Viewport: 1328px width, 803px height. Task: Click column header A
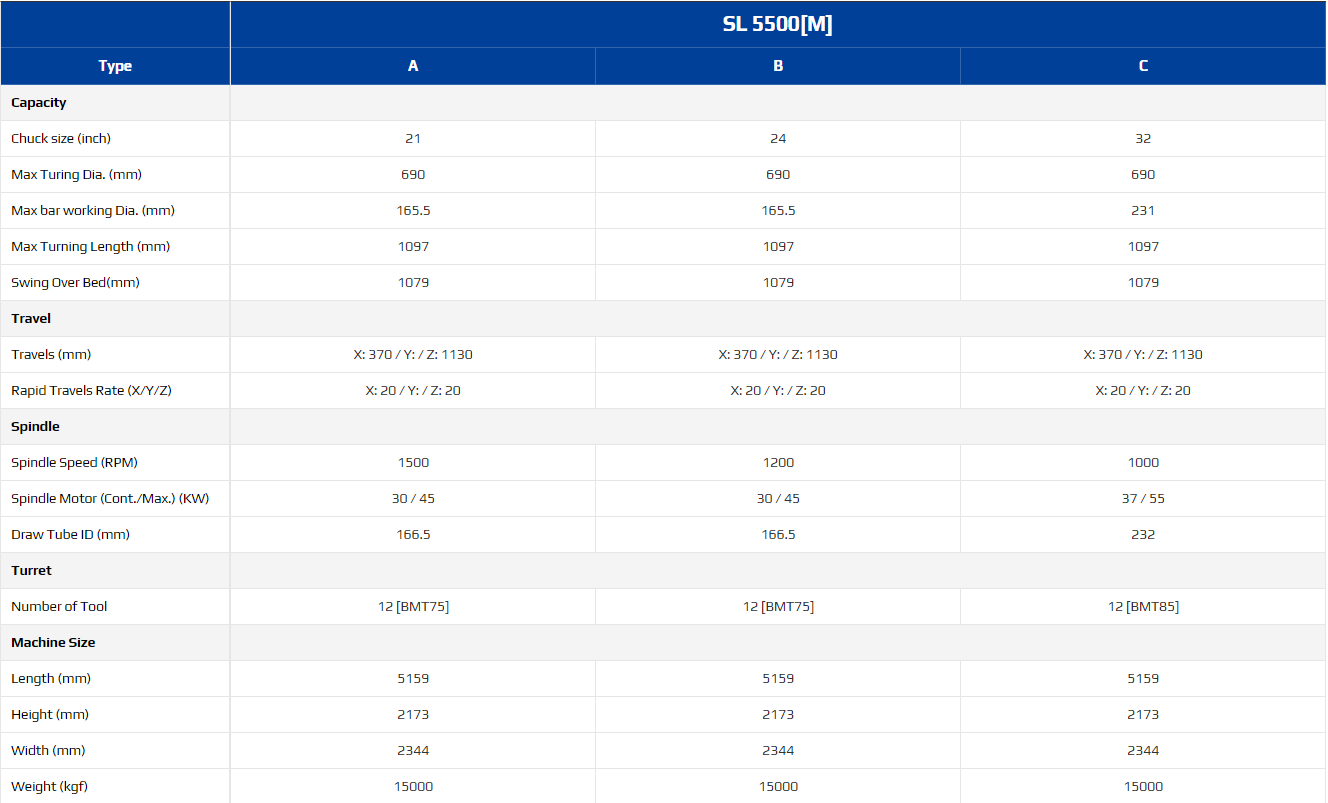pos(413,66)
